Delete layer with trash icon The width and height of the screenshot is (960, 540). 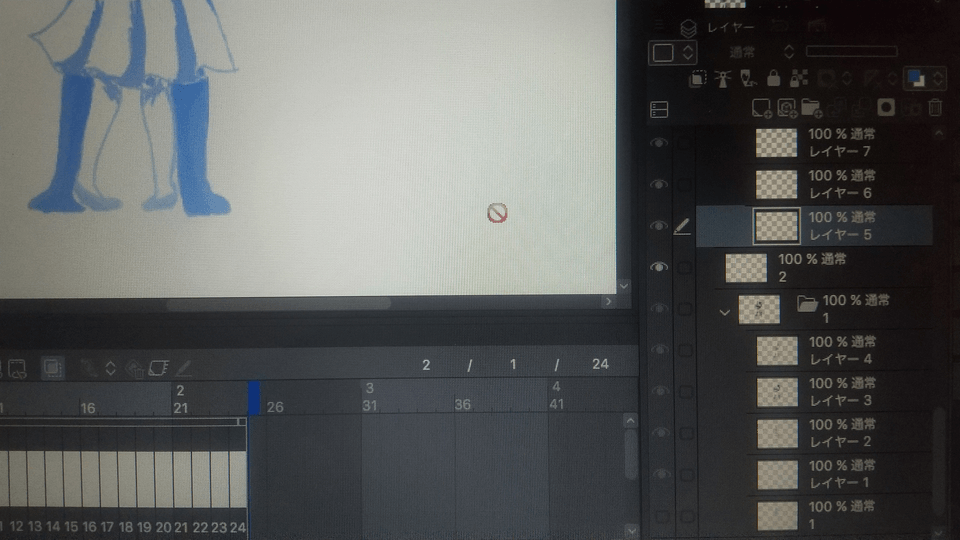(935, 108)
